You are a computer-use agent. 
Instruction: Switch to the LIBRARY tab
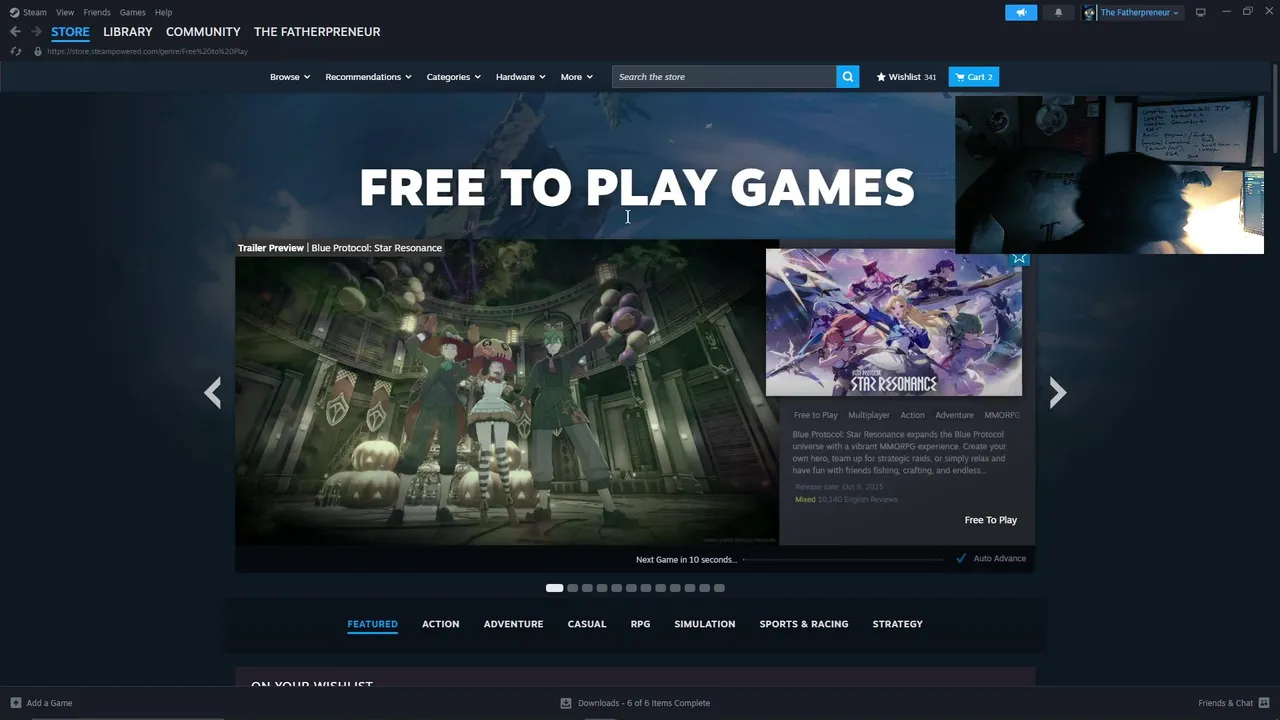128,32
